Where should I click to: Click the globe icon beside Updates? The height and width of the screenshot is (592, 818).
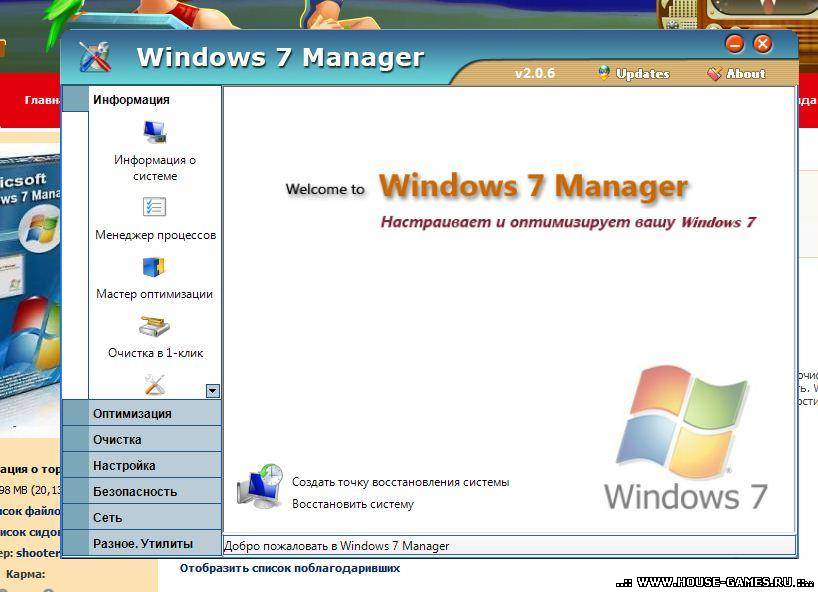pyautogui.click(x=604, y=73)
